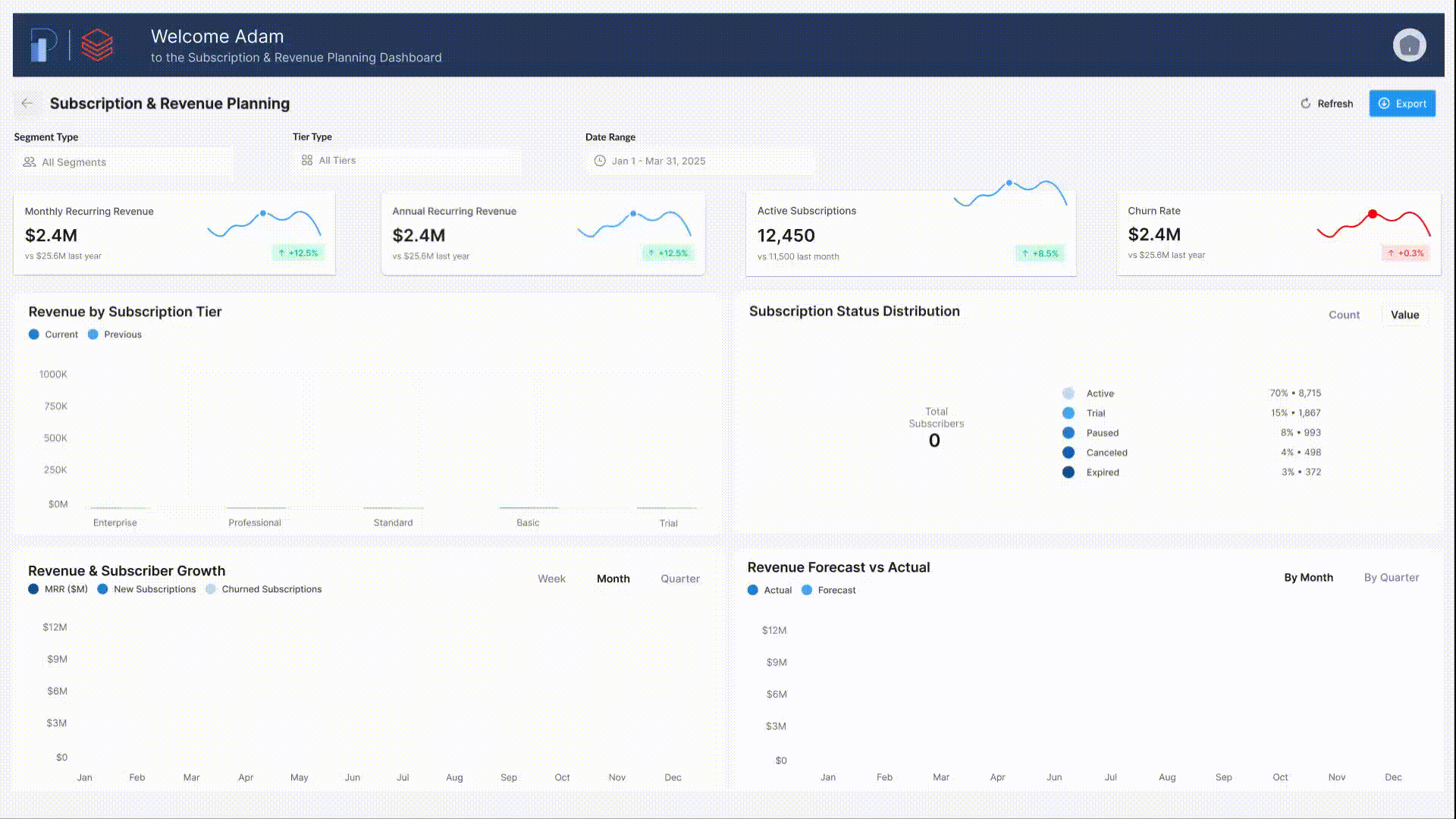Click the clock icon in Date Range
Image resolution: width=1456 pixels, height=819 pixels.
(600, 161)
